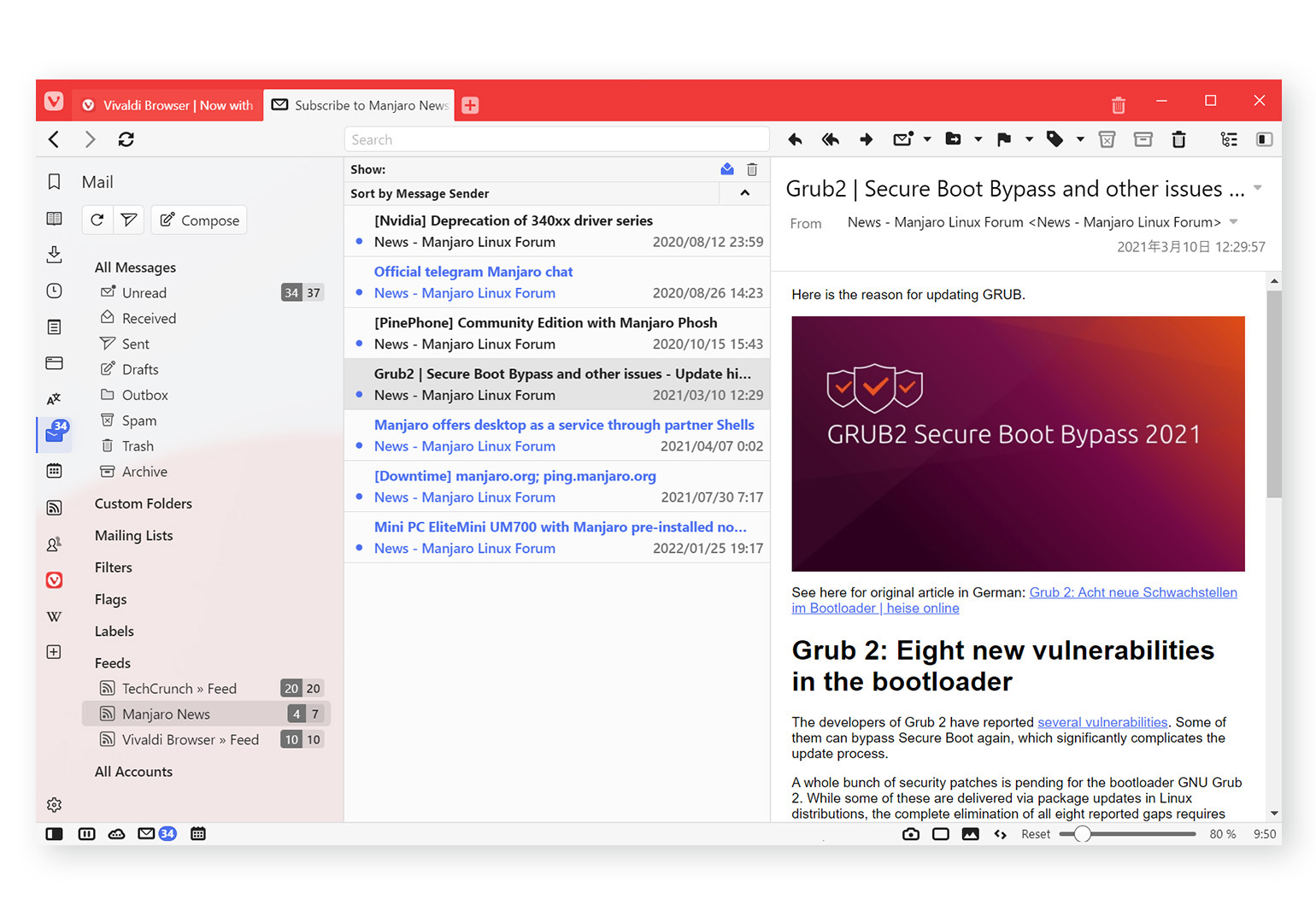Click in the mail Search field
Screen dimensions: 1316x923
(557, 139)
